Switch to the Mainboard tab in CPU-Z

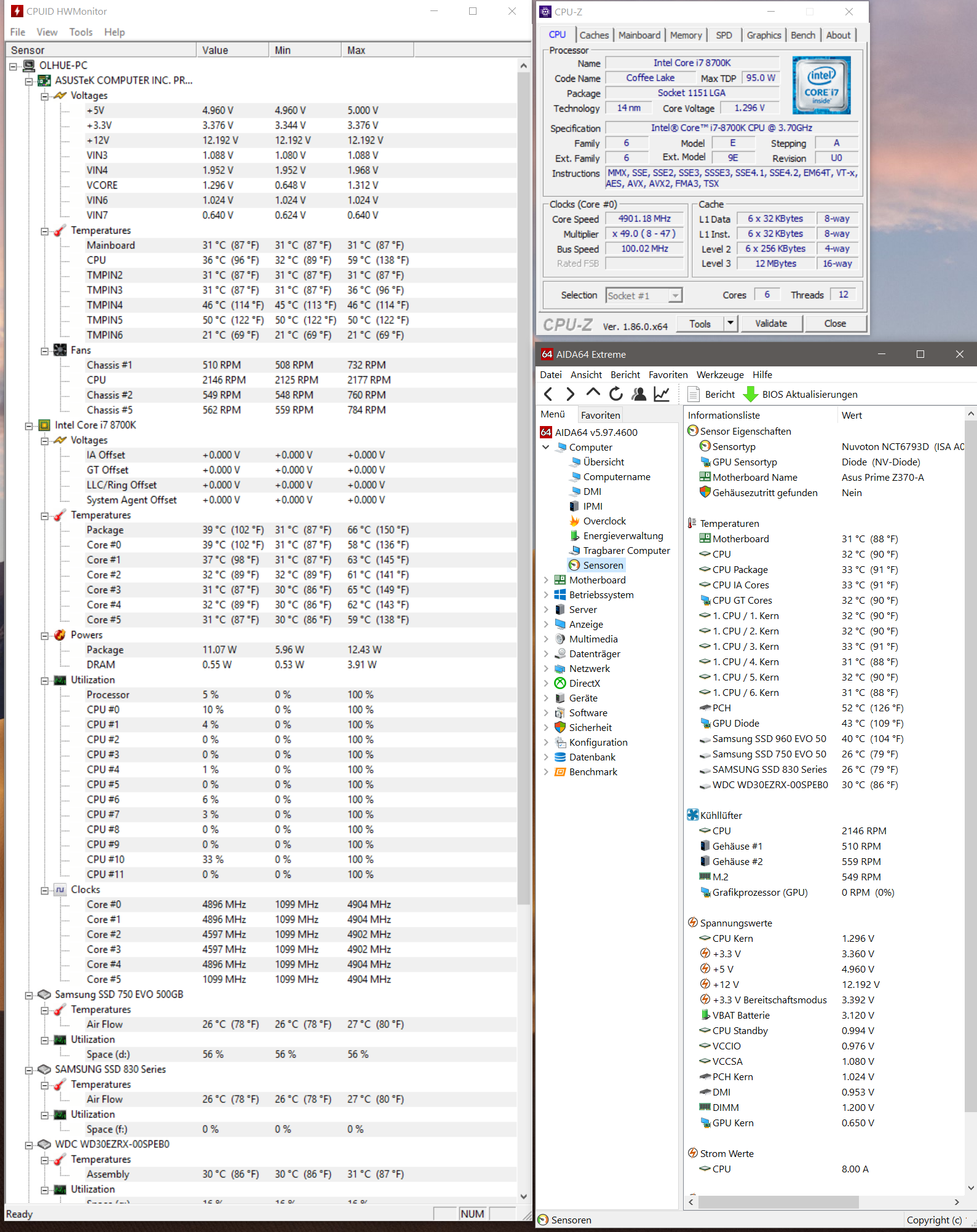[x=639, y=35]
